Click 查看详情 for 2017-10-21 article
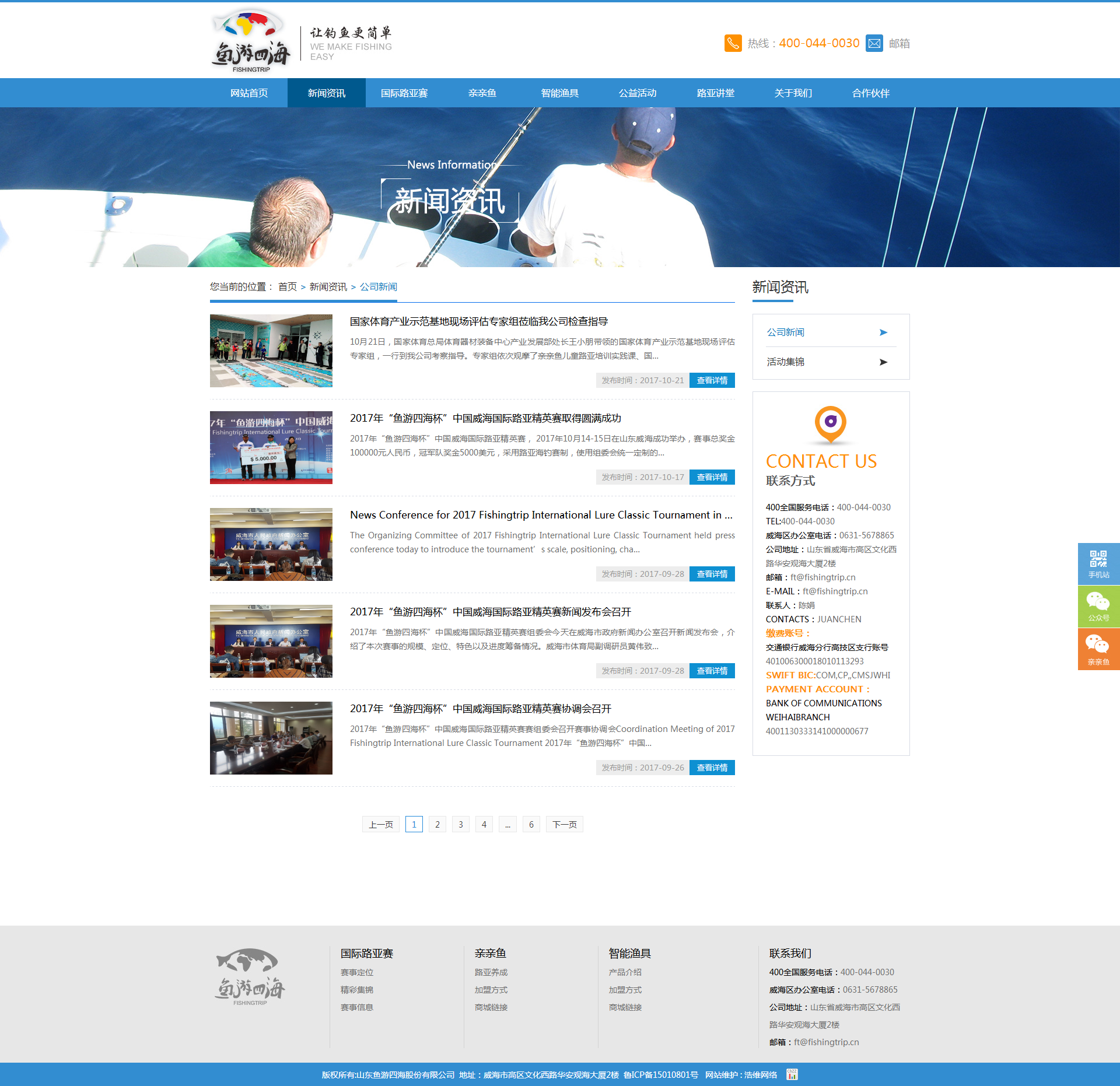Image resolution: width=1120 pixels, height=1086 pixels. pos(712,380)
